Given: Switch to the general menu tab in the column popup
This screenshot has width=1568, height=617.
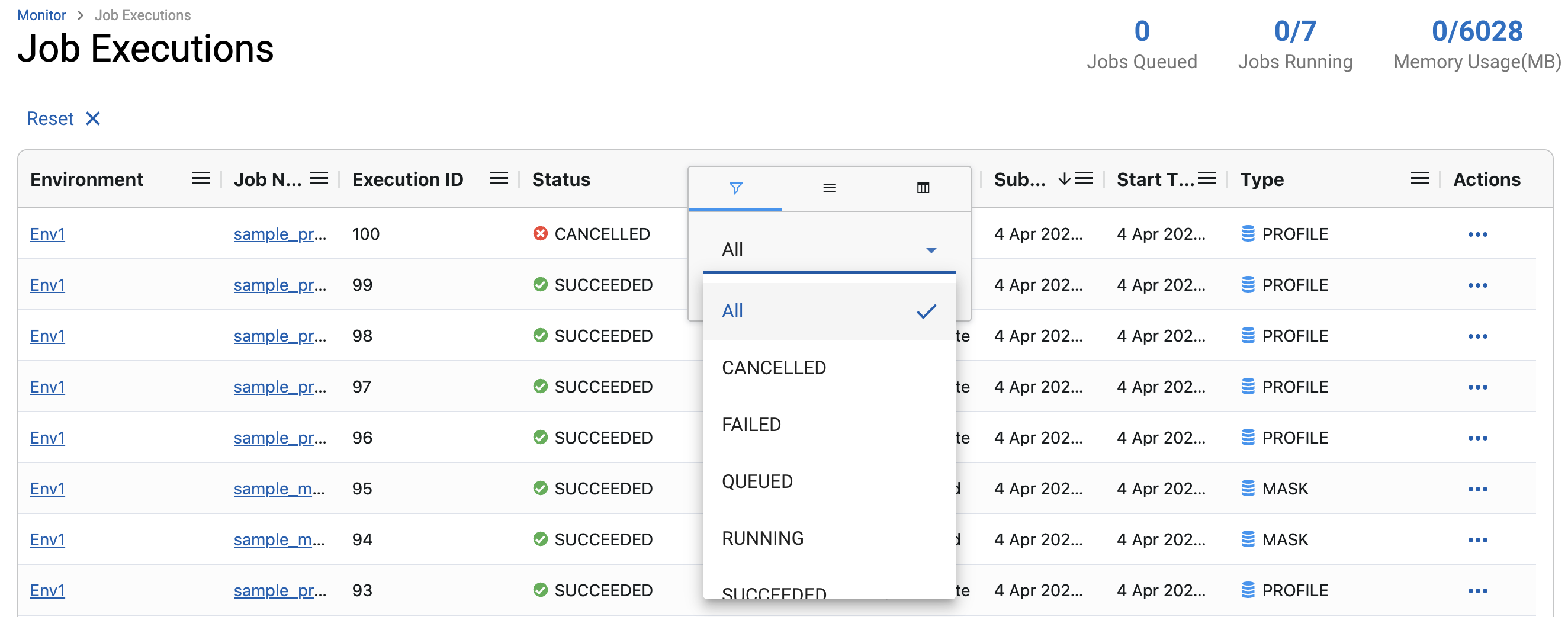Looking at the screenshot, I should pos(829,188).
